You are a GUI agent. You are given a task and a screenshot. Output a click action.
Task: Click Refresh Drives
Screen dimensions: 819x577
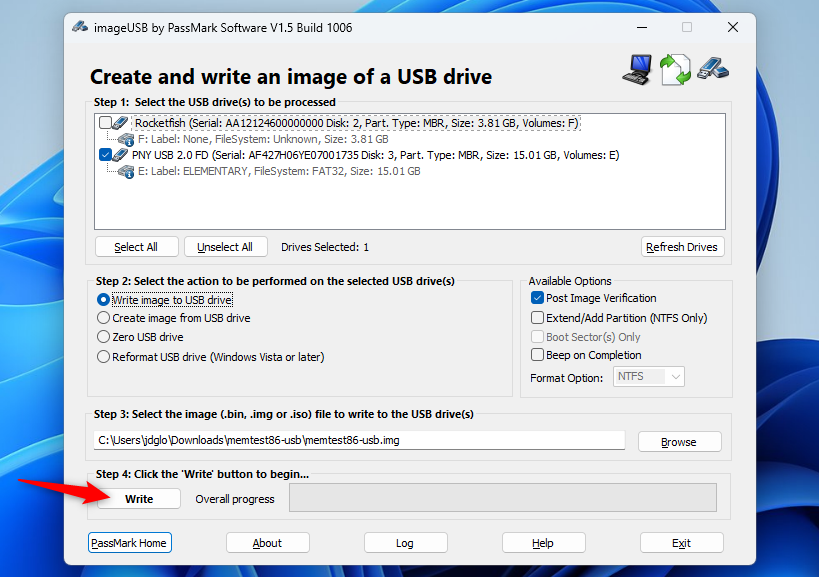(x=682, y=246)
